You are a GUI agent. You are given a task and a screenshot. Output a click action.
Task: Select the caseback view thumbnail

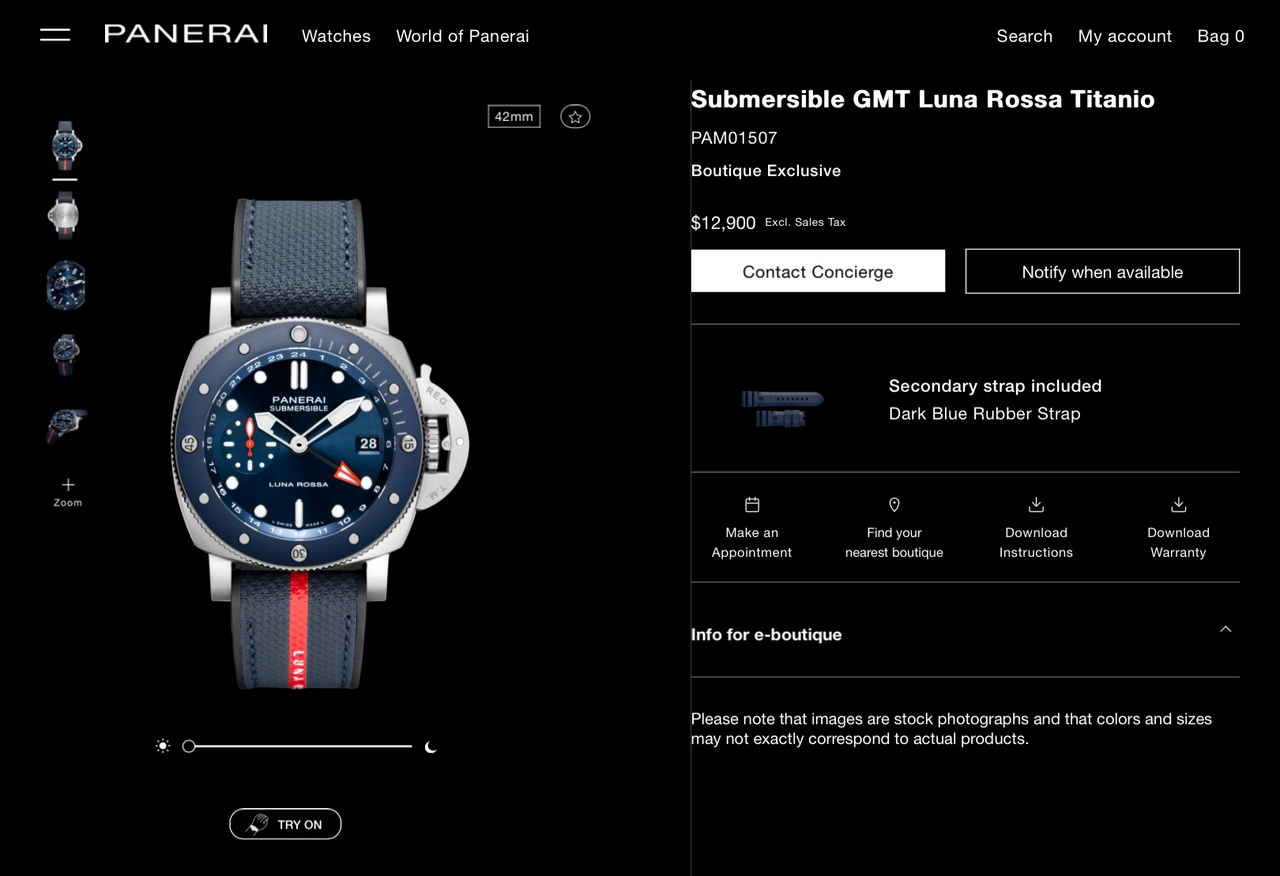(65, 215)
